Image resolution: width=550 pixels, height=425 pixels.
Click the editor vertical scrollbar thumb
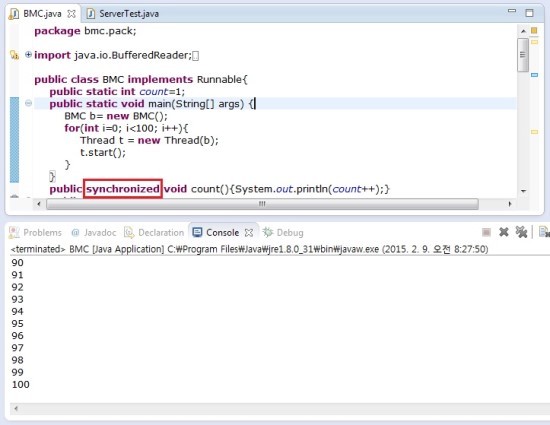point(523,55)
